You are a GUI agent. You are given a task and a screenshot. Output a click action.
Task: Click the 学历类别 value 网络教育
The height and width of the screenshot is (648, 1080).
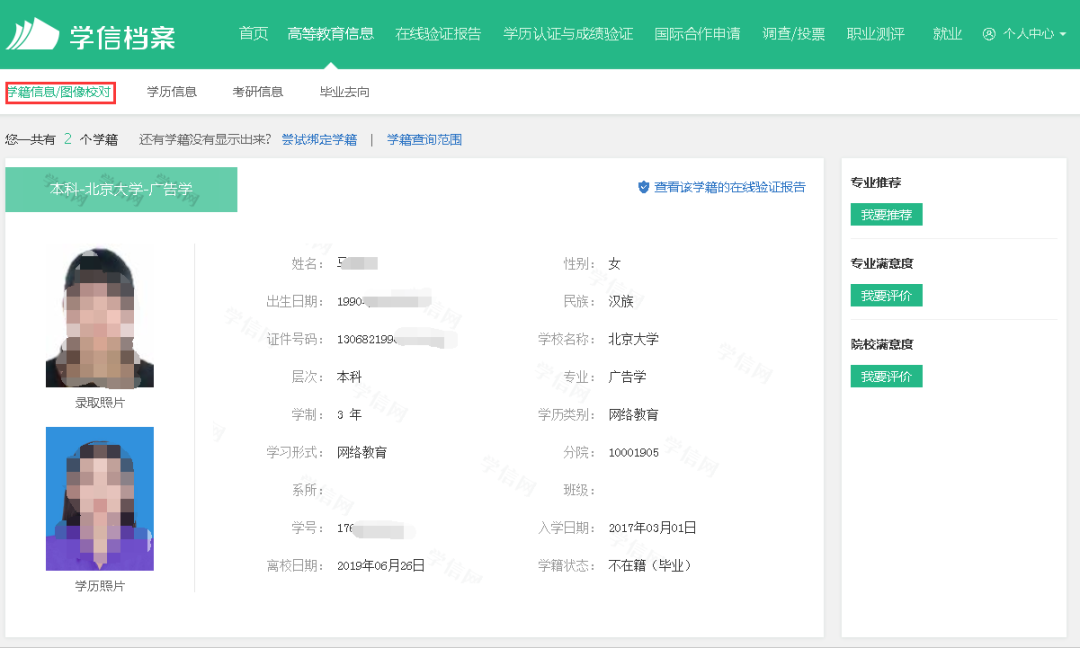coord(634,415)
